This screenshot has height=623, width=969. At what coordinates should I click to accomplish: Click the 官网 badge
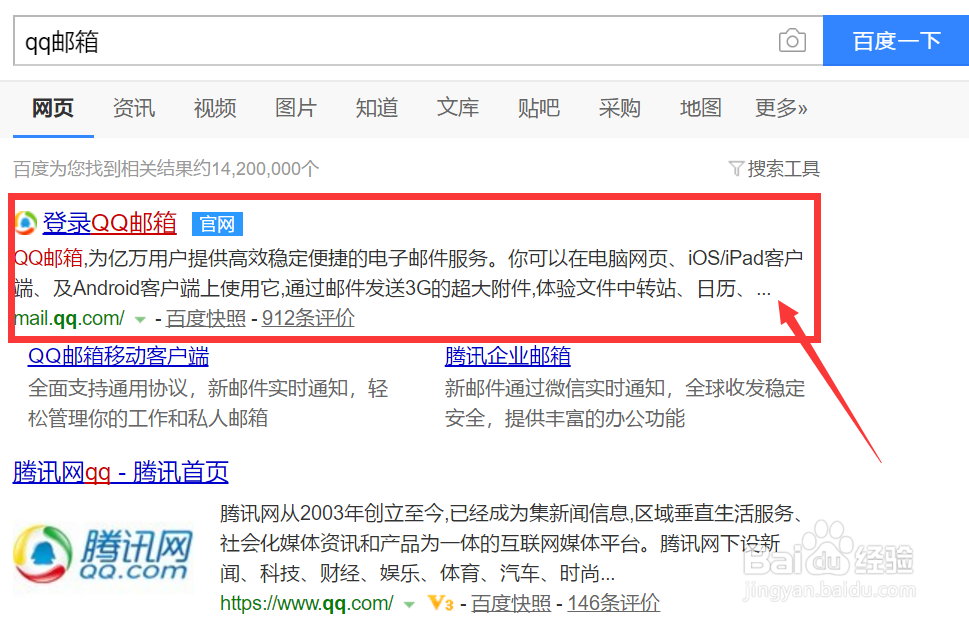218,224
